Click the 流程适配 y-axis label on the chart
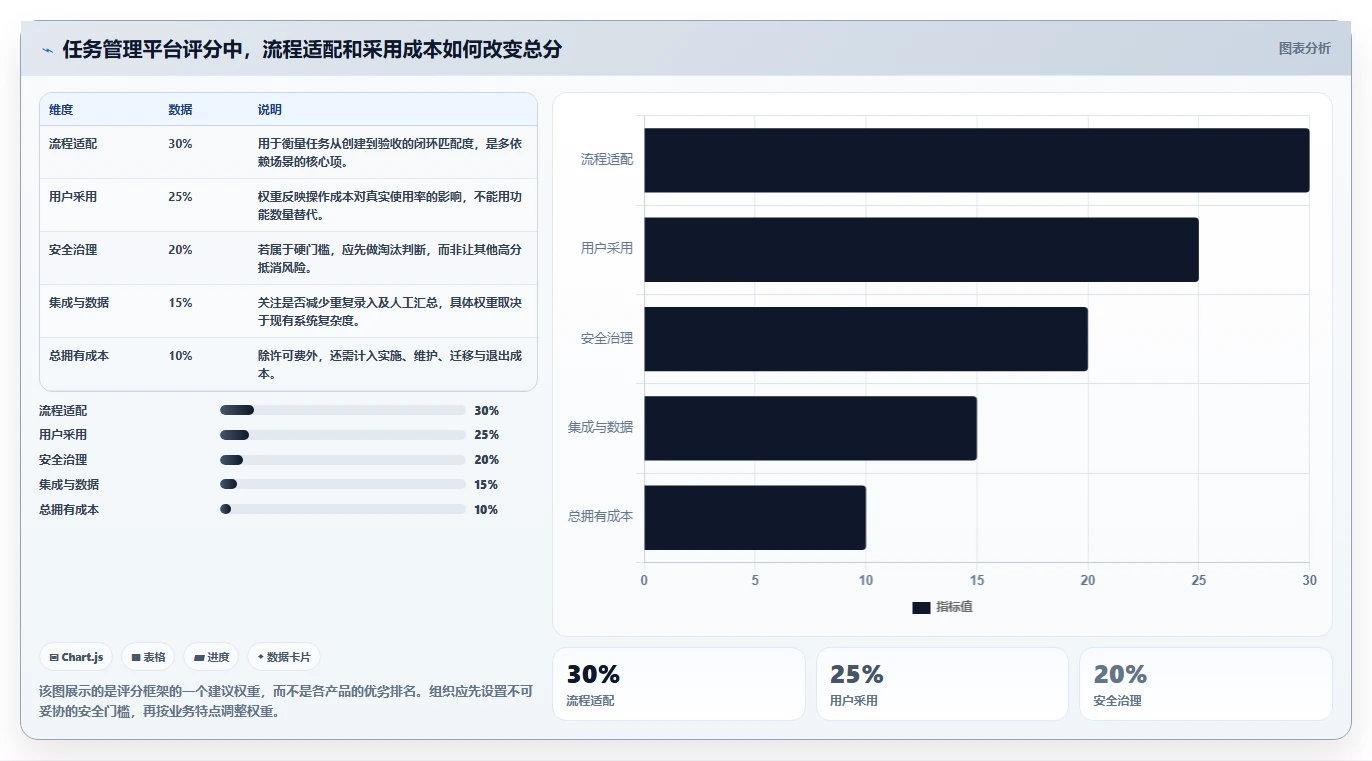Image resolution: width=1372 pixels, height=761 pixels. [x=607, y=159]
